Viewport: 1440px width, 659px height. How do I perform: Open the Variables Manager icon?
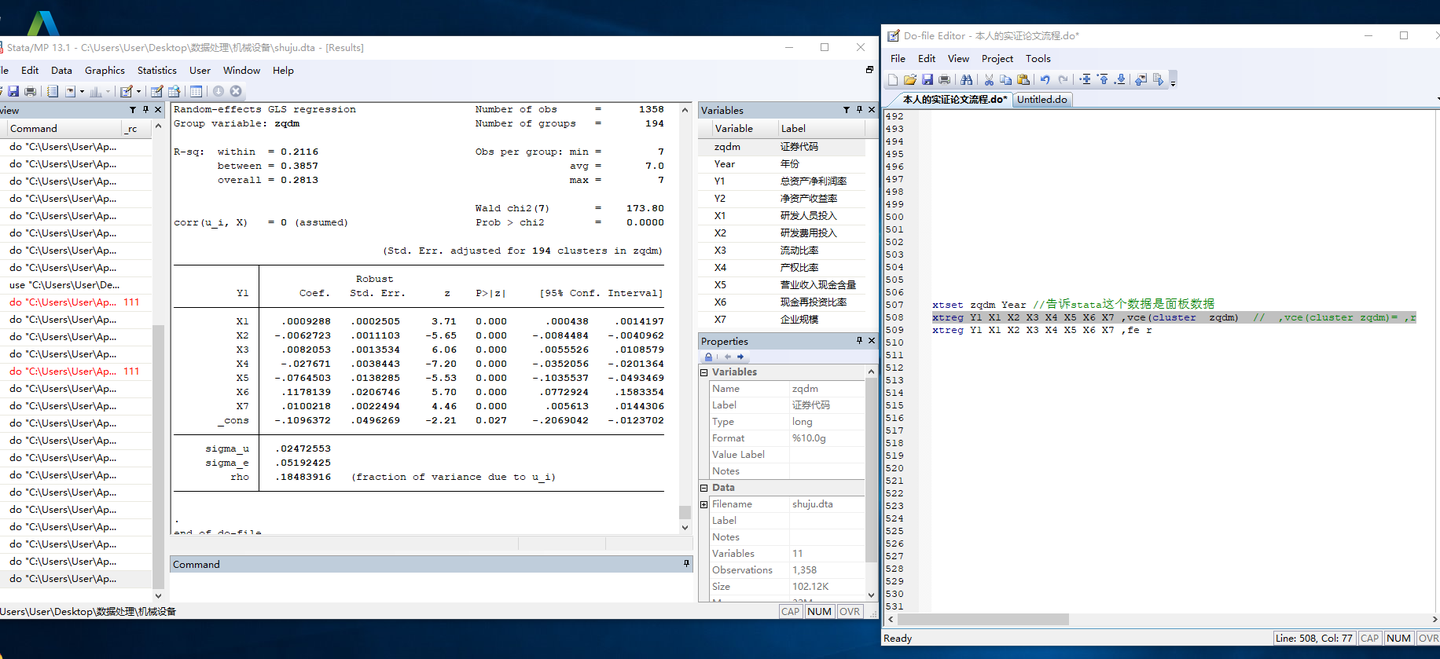[195, 91]
